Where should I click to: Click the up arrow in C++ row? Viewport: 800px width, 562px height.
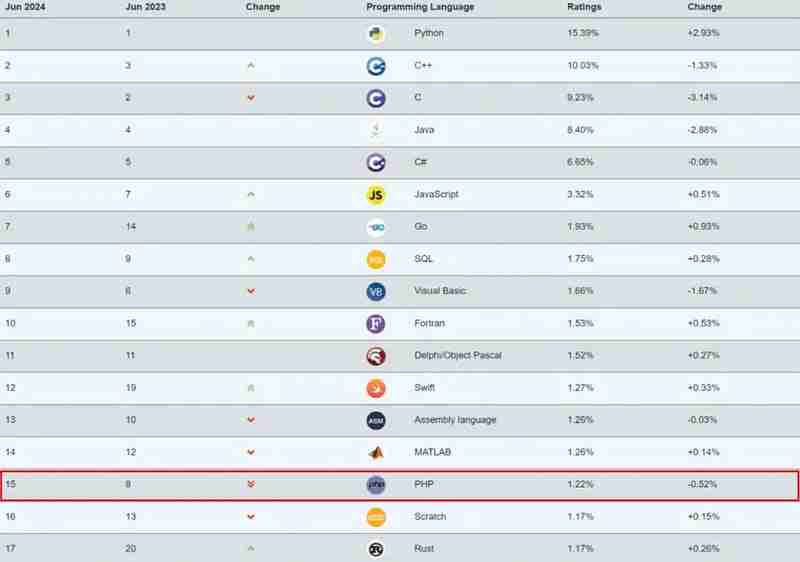[251, 65]
